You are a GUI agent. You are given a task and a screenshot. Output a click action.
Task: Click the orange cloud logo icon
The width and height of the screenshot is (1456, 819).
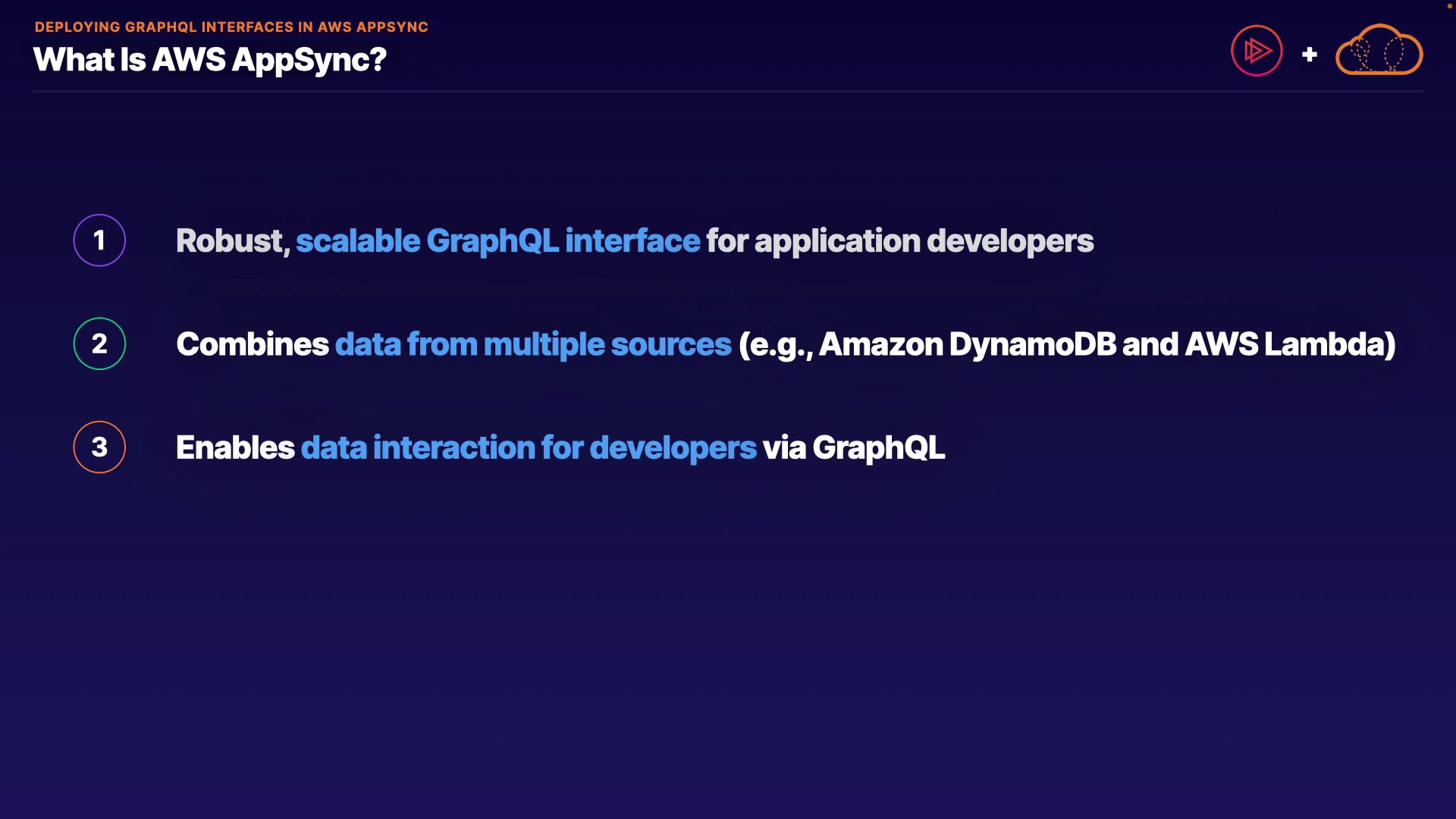coord(1379,51)
